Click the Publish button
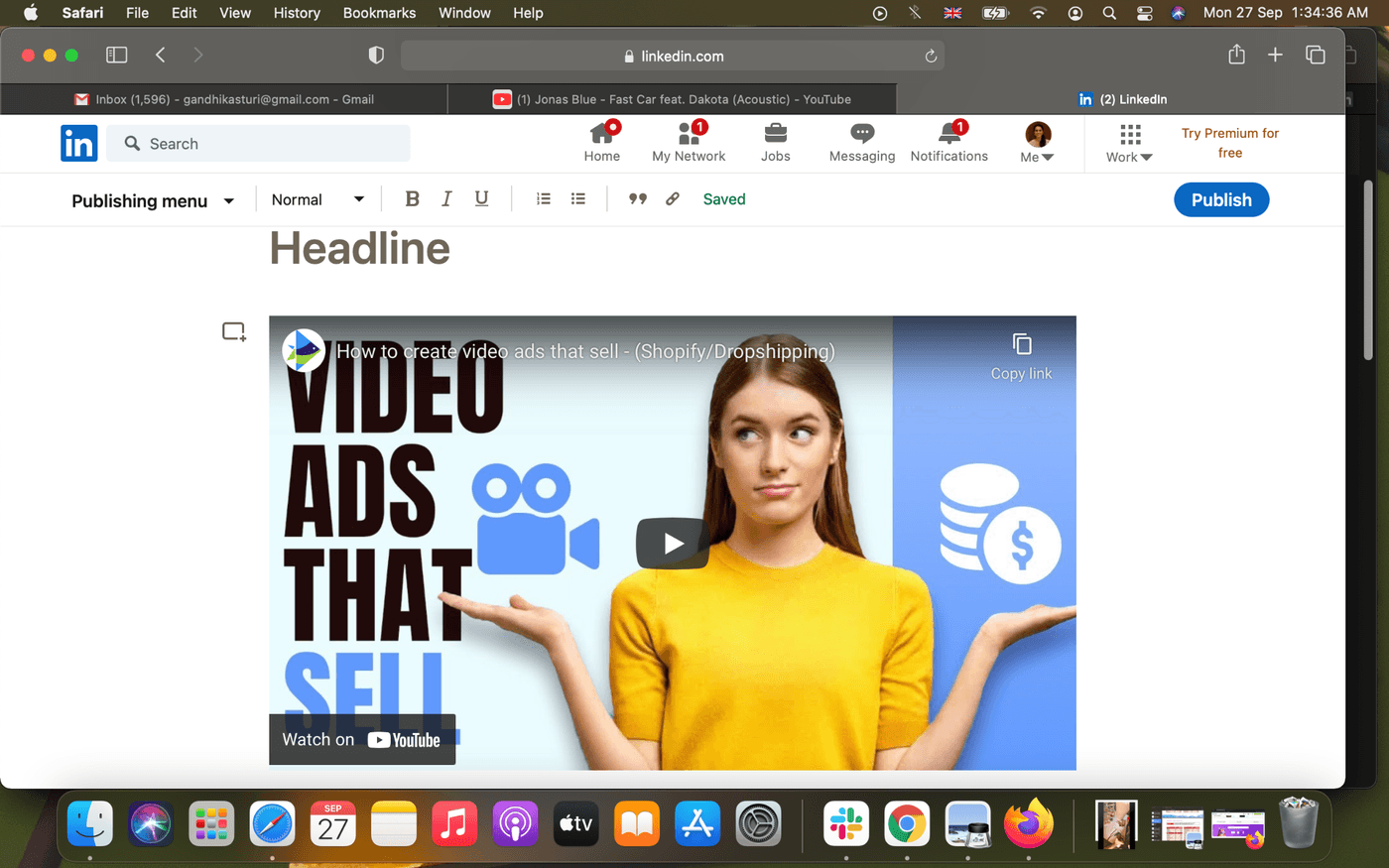 pyautogui.click(x=1221, y=199)
